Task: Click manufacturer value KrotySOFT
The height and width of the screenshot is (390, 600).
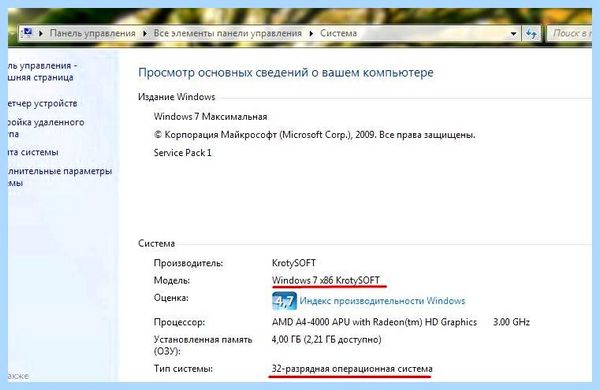Action: (293, 263)
